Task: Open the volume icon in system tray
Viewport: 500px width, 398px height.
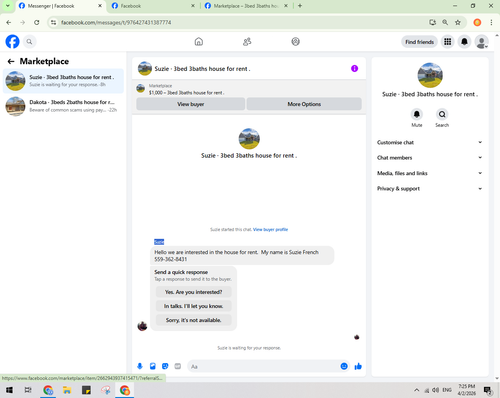Action: (435, 390)
